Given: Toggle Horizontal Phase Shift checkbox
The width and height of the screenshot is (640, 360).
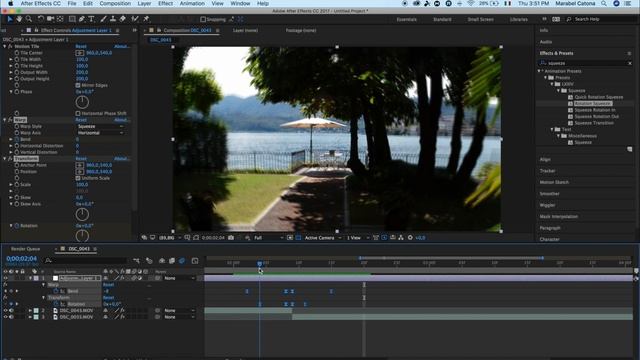Looking at the screenshot, I should [78, 113].
